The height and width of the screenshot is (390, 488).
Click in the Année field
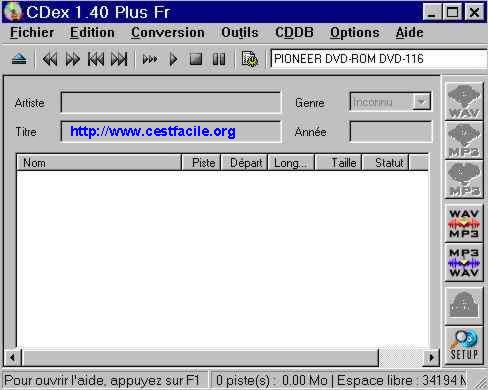(391, 132)
